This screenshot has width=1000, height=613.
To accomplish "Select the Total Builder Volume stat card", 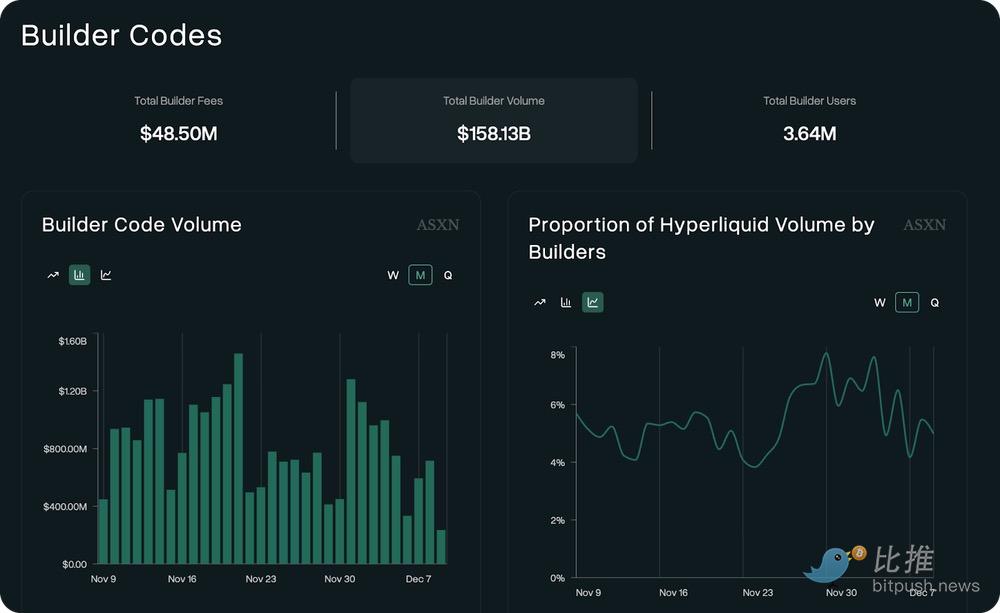I will click(493, 120).
